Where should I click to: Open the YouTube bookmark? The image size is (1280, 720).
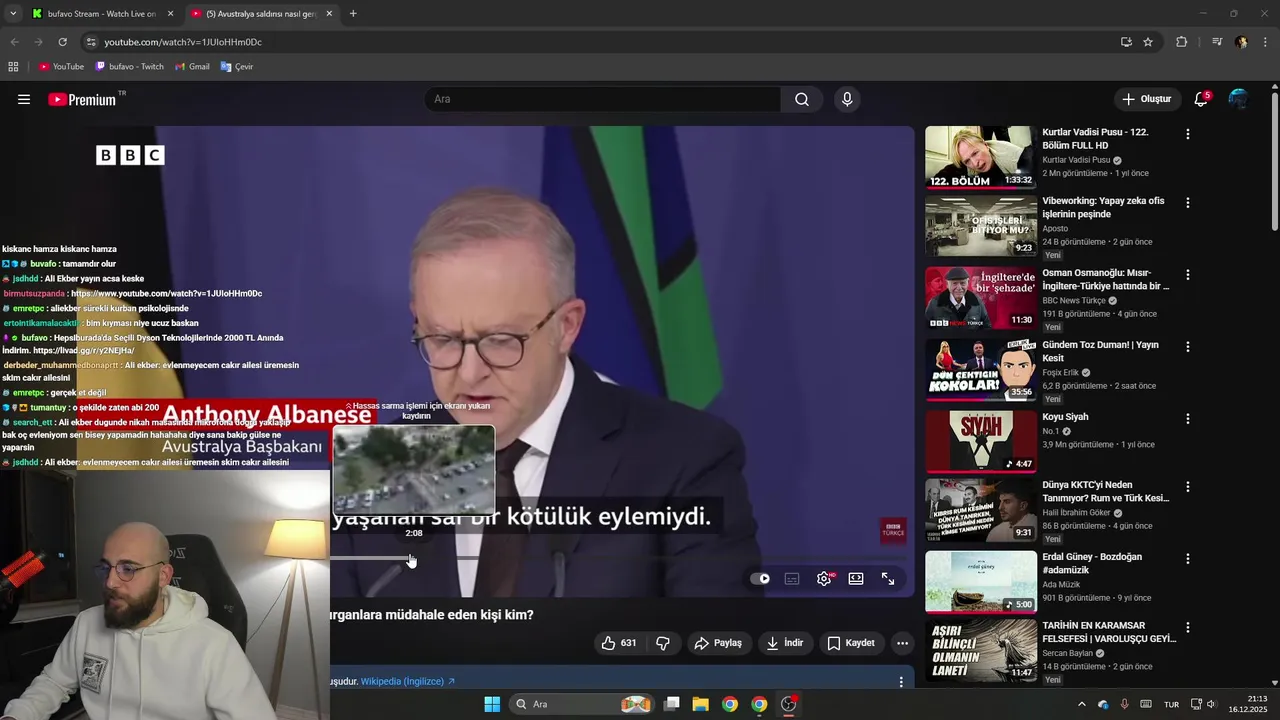(61, 67)
